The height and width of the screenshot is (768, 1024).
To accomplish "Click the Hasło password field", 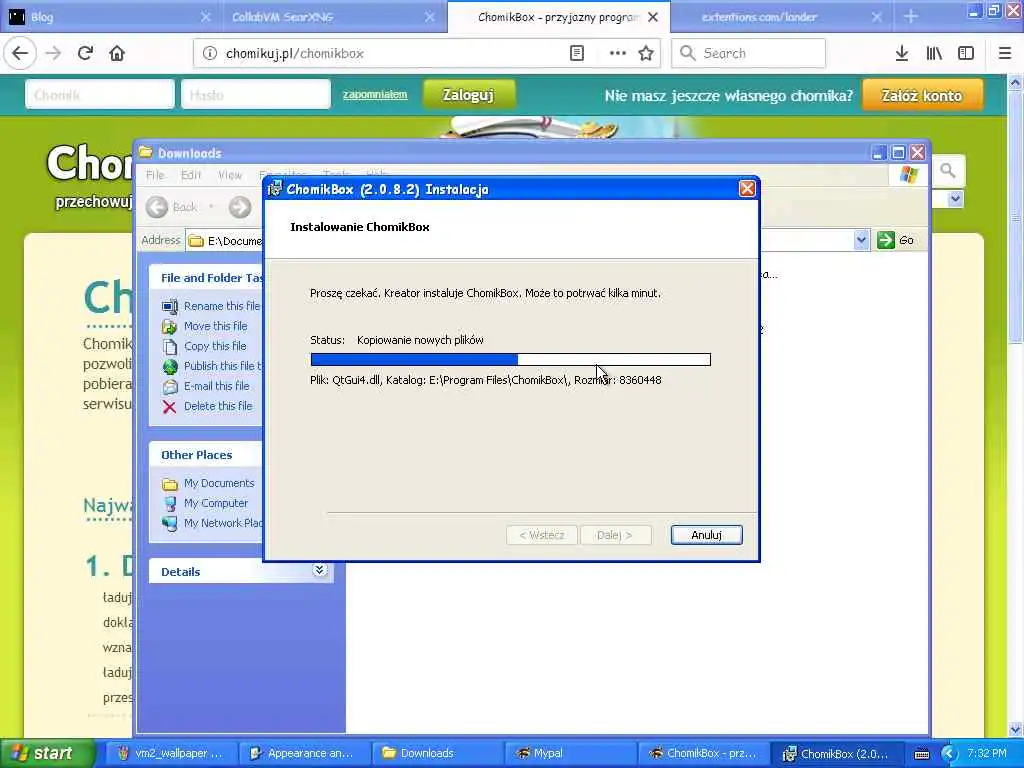I will coord(256,95).
